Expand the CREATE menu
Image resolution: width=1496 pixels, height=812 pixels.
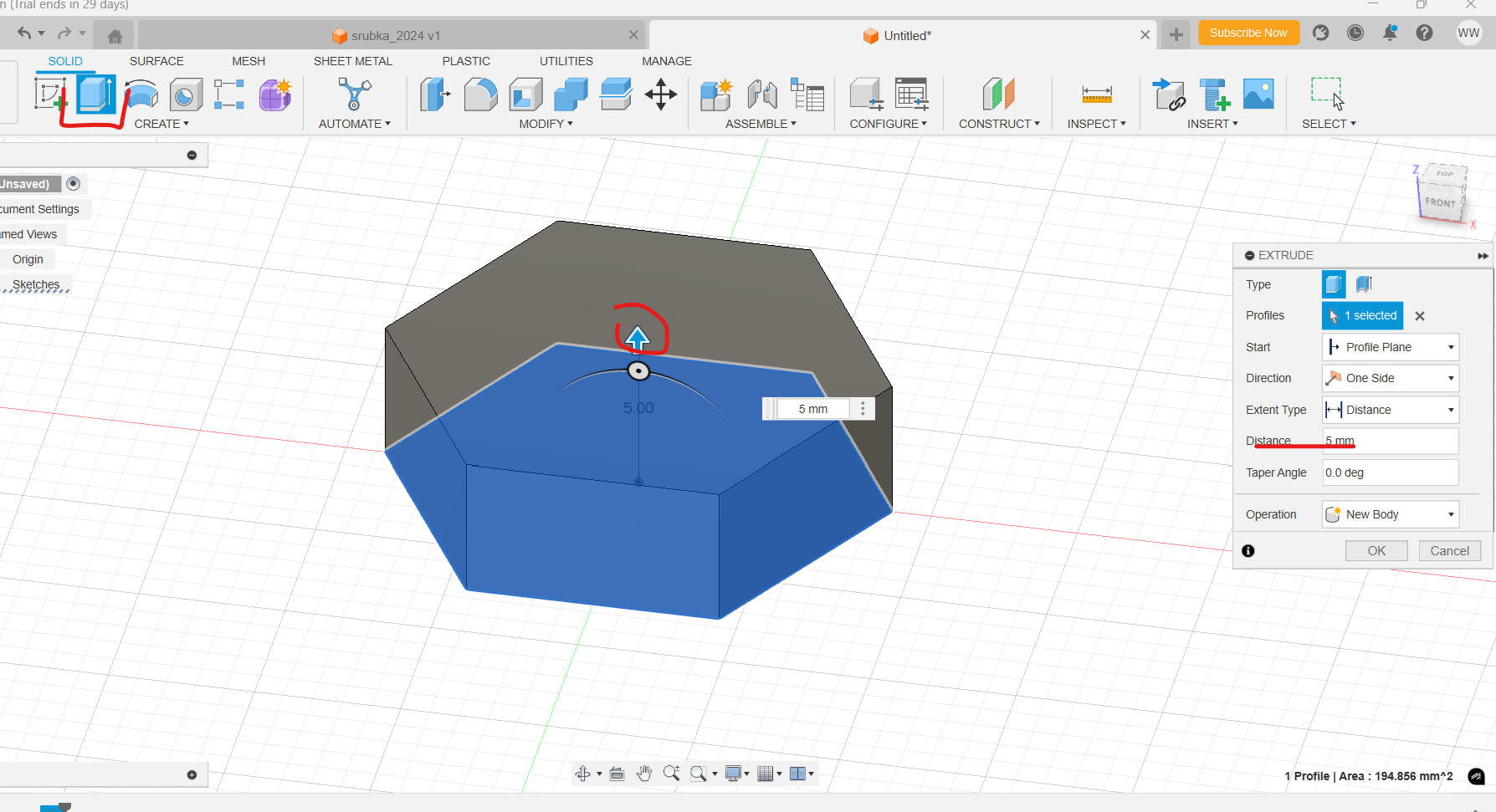pos(161,124)
